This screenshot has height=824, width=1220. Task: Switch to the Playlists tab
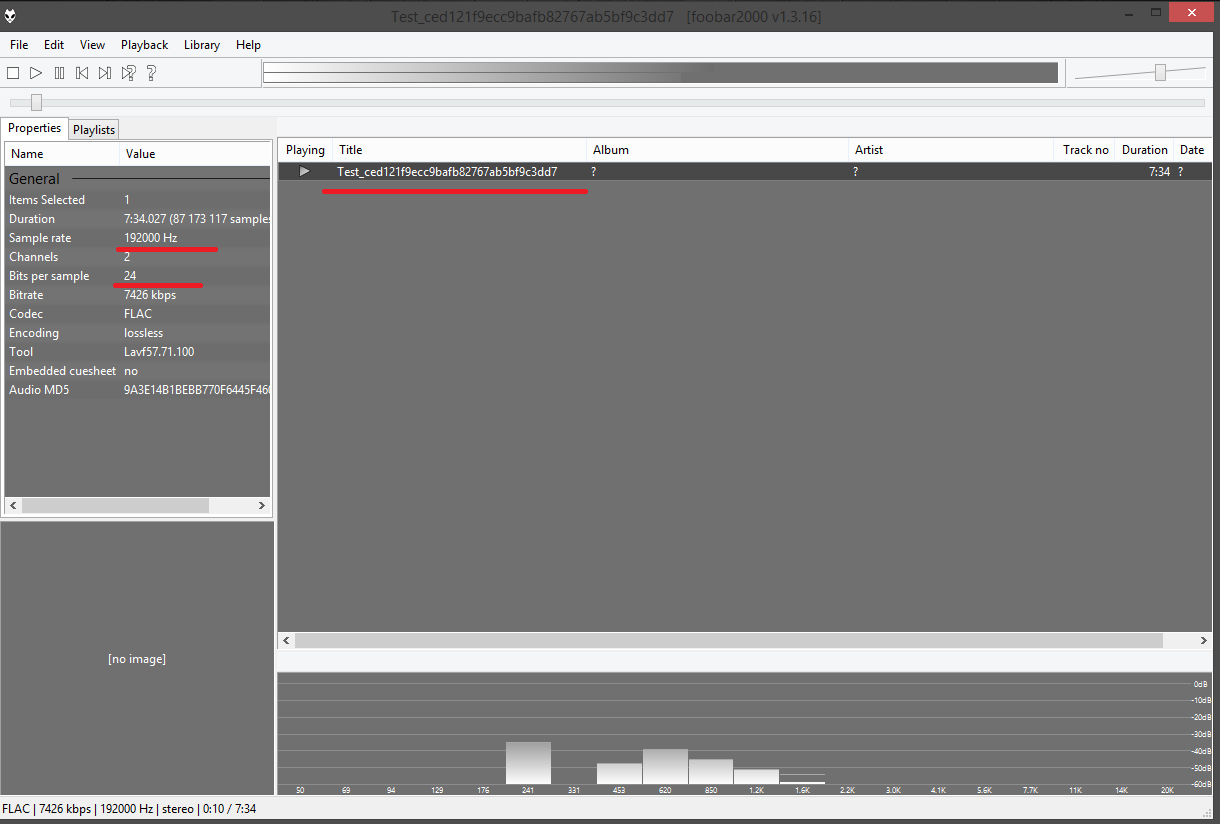(94, 130)
